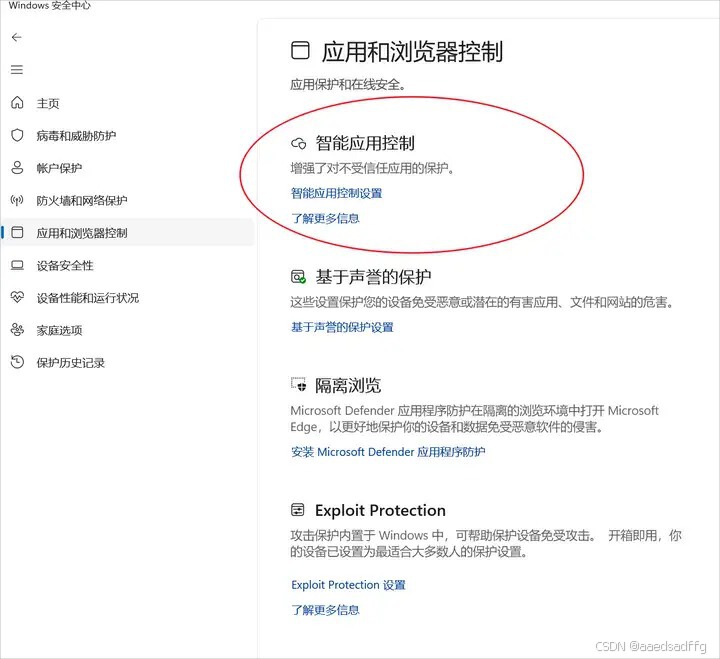Screen dimensions: 720x659
Task: Open the hamburger navigation menu
Action: coord(17,70)
